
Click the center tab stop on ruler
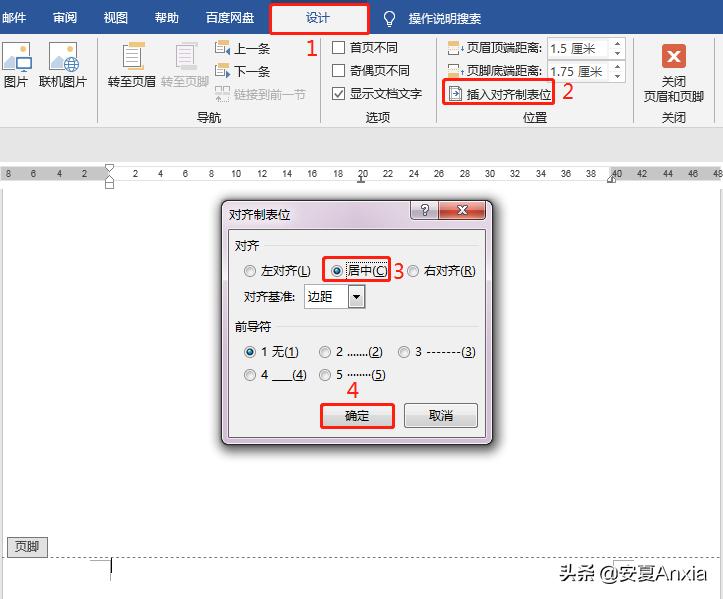pos(361,179)
